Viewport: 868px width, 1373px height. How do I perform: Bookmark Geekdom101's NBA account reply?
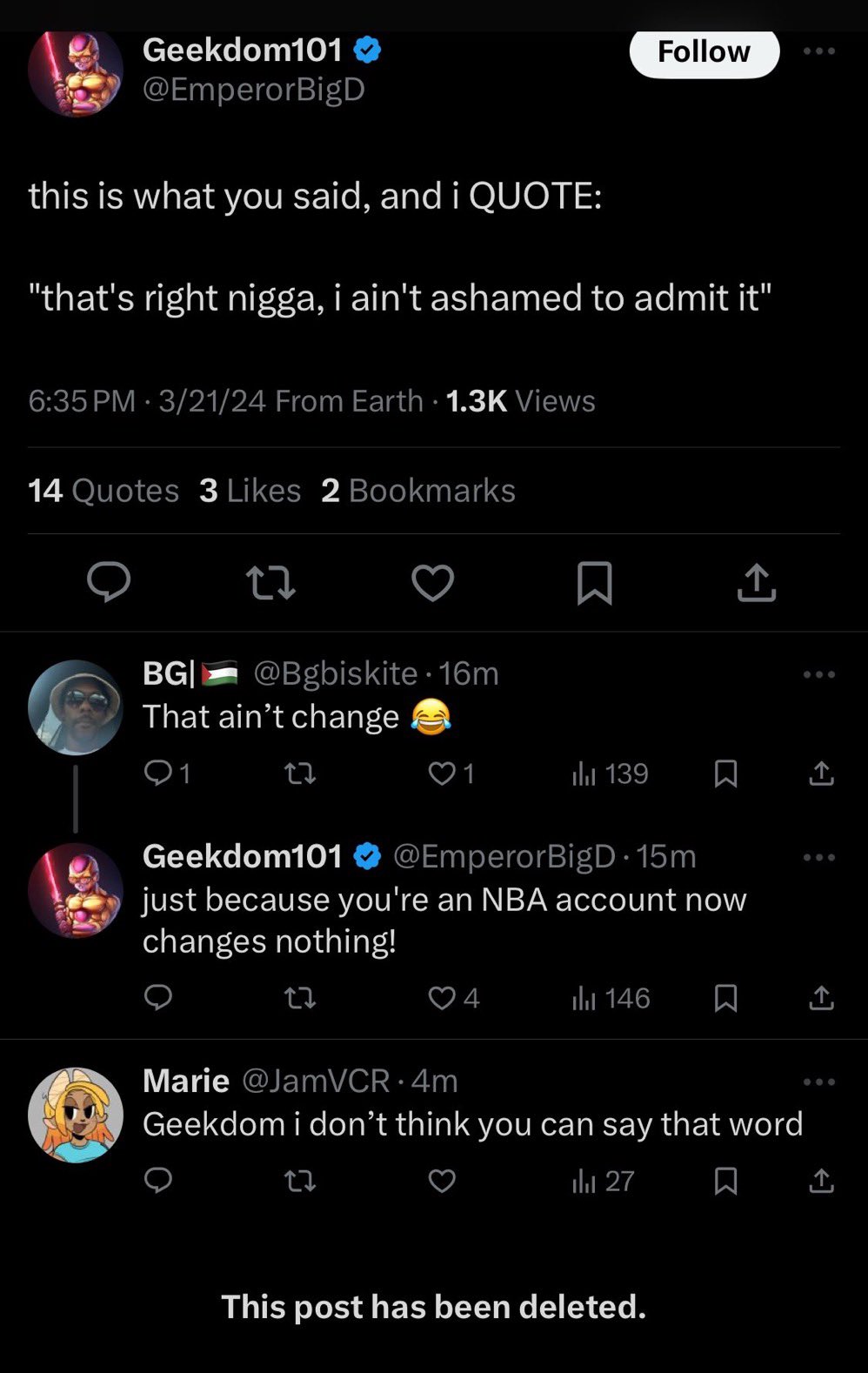(x=725, y=998)
